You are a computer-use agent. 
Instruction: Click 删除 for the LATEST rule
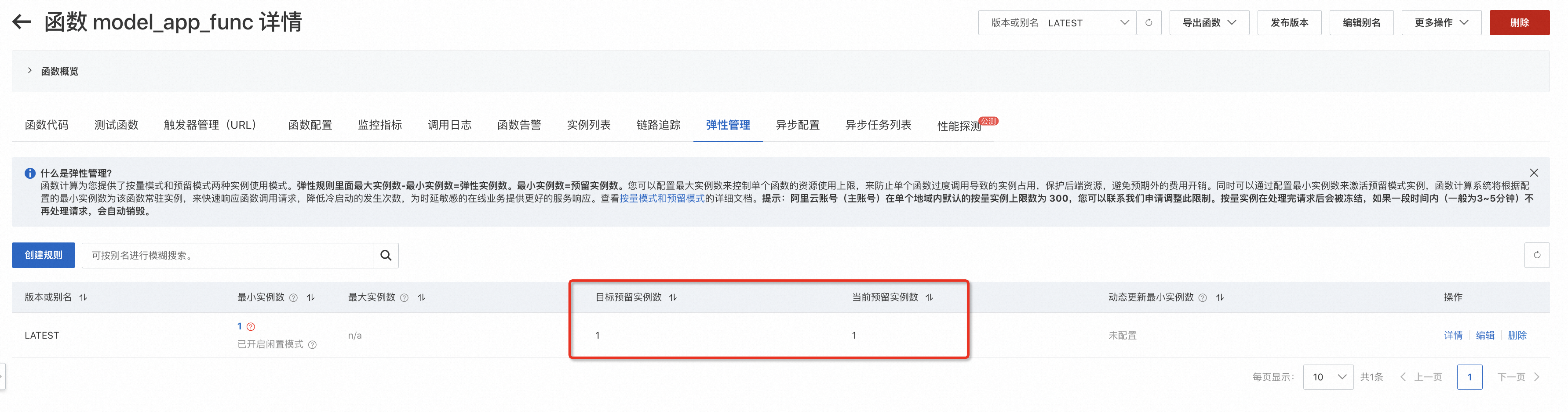click(x=1517, y=336)
